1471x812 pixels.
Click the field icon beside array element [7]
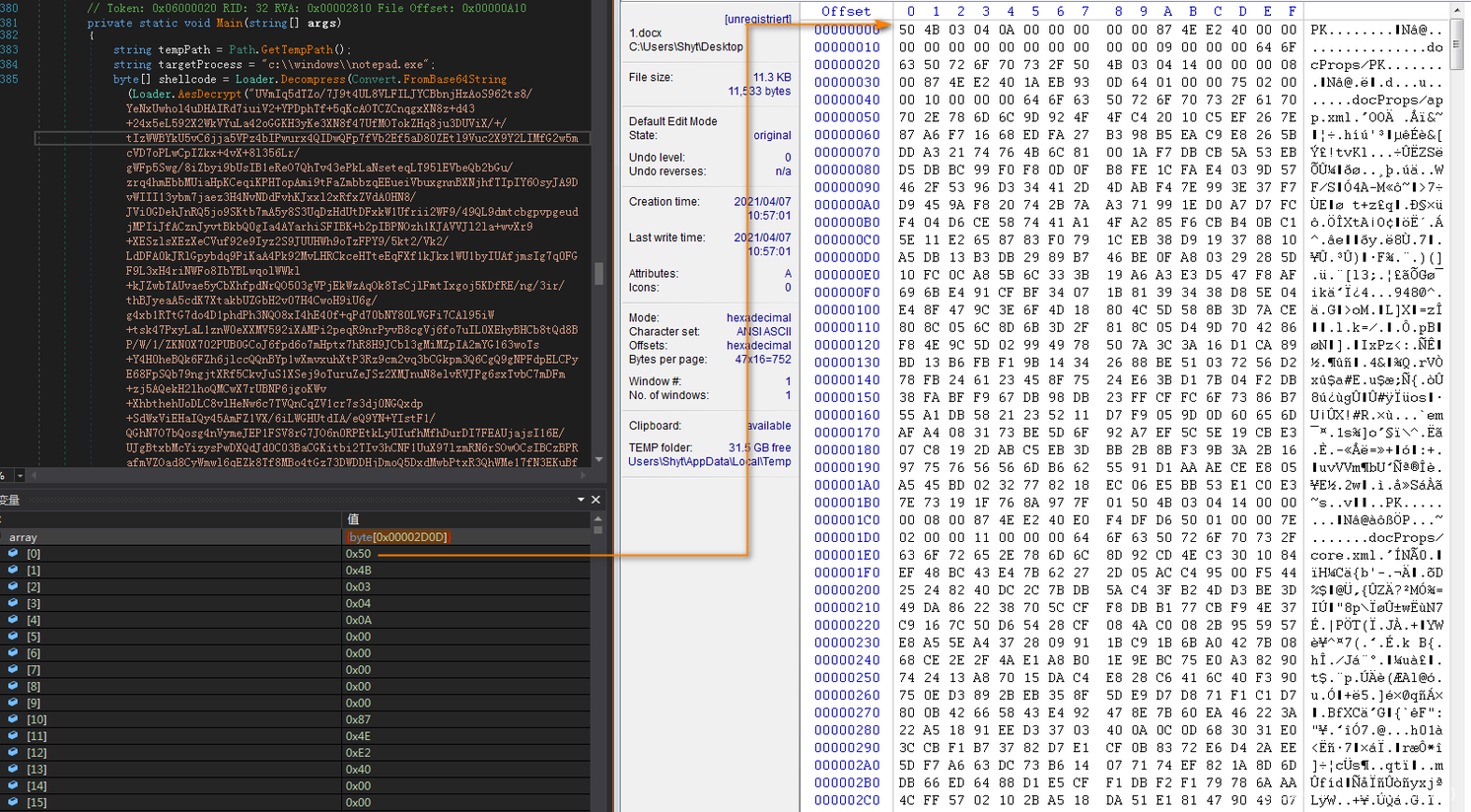coord(13,669)
